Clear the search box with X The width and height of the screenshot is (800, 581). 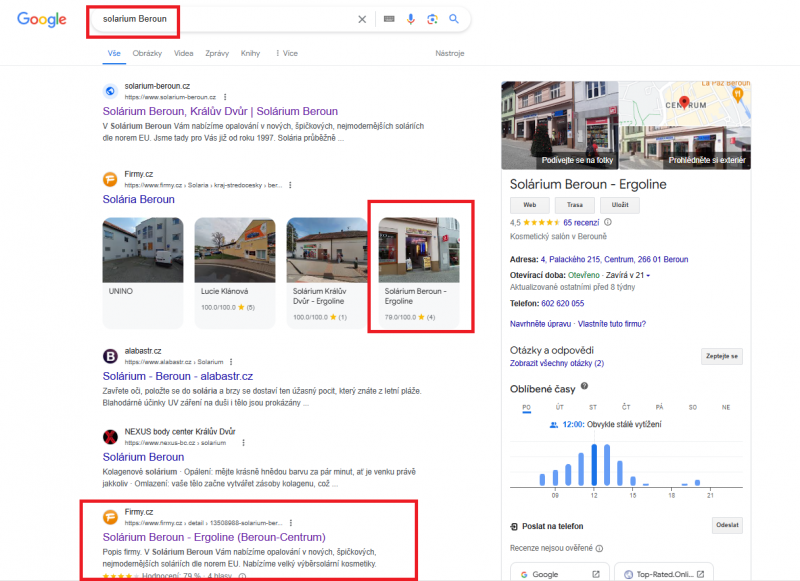pyautogui.click(x=362, y=19)
